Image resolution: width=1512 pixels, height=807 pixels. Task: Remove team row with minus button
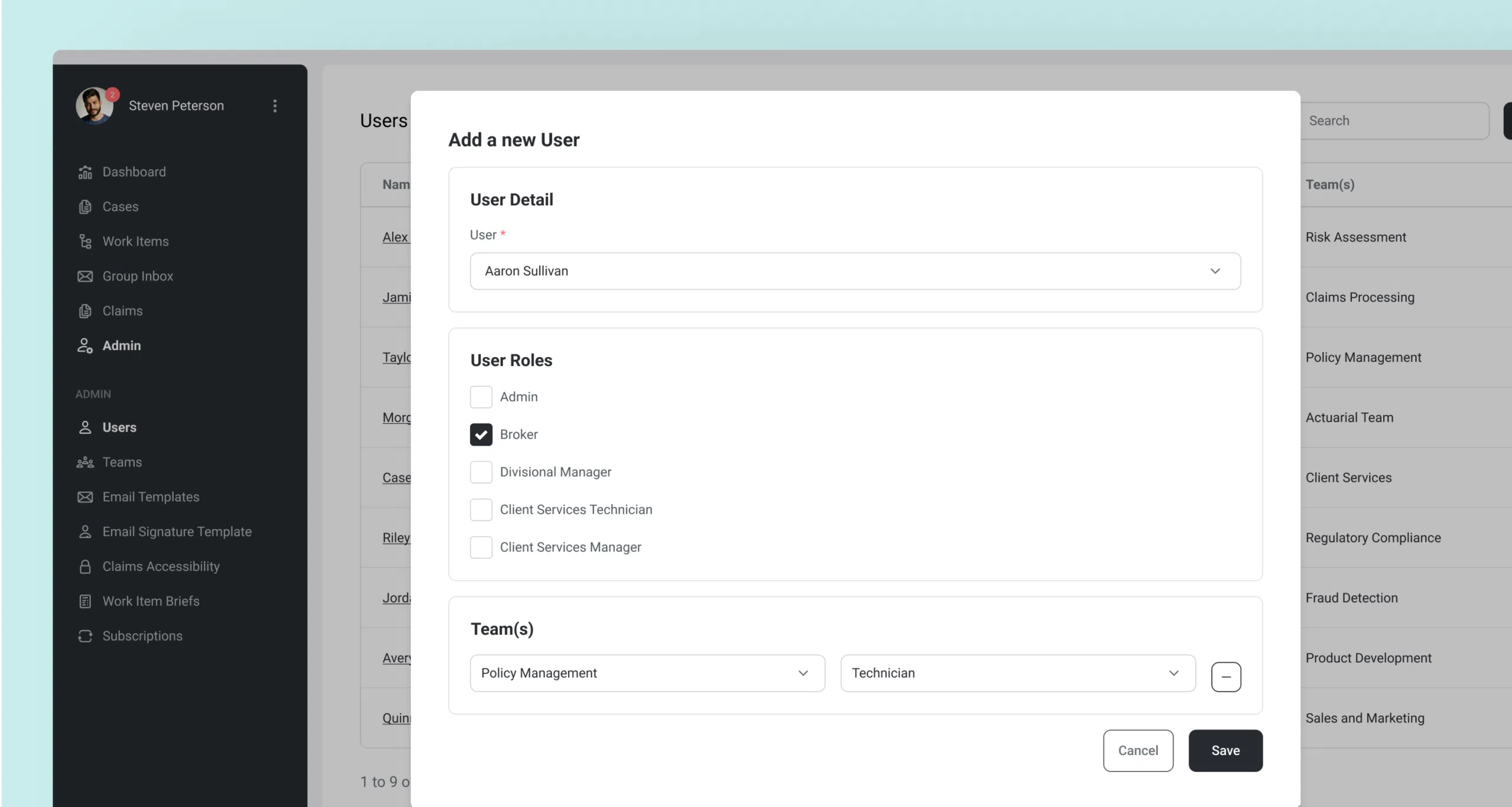[1226, 677]
